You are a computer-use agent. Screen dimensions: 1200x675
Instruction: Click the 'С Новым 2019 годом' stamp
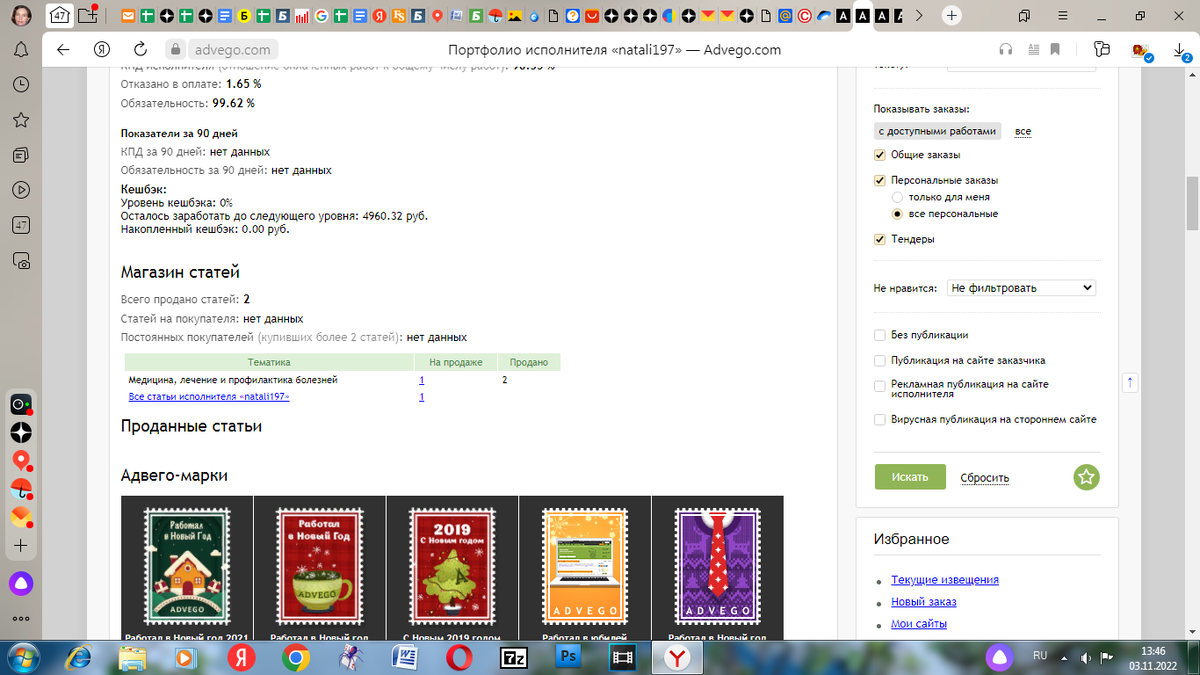(452, 567)
